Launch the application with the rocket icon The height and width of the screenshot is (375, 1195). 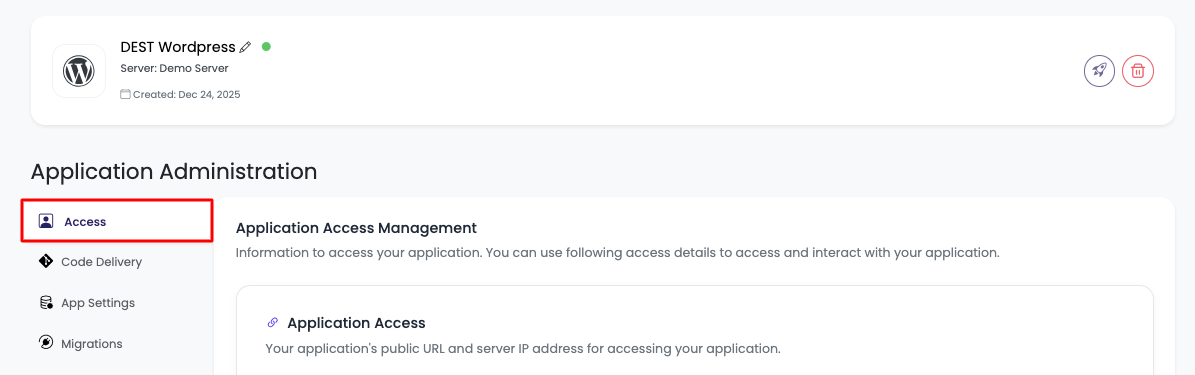1099,71
